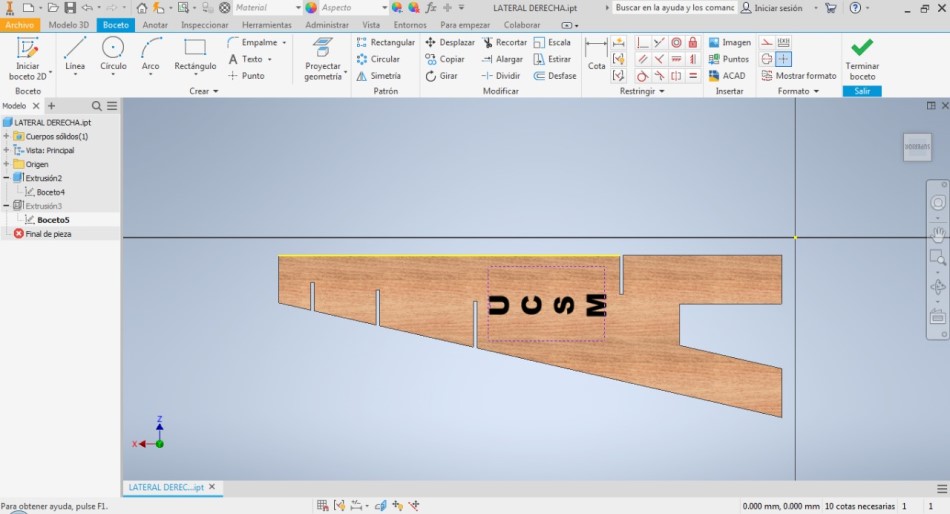
Task: Add a Cota dimension
Action: coord(596,54)
